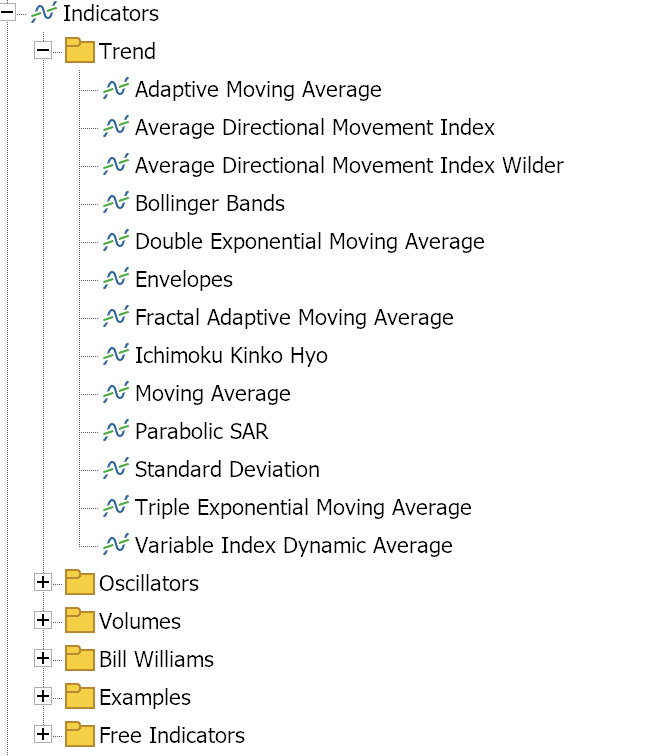Viewport: 650px width, 756px height.
Task: Select Variable Index Dynamic Average label
Action: [293, 546]
